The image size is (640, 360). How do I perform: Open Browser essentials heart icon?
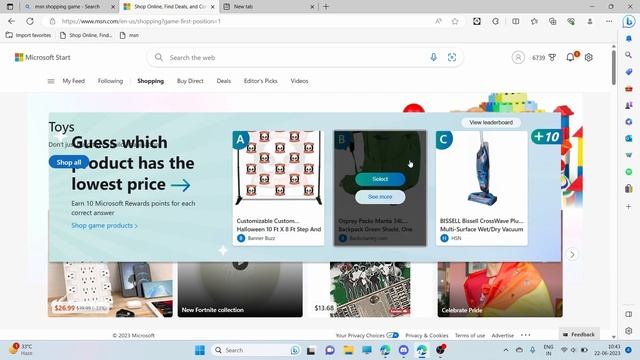tap(571, 21)
